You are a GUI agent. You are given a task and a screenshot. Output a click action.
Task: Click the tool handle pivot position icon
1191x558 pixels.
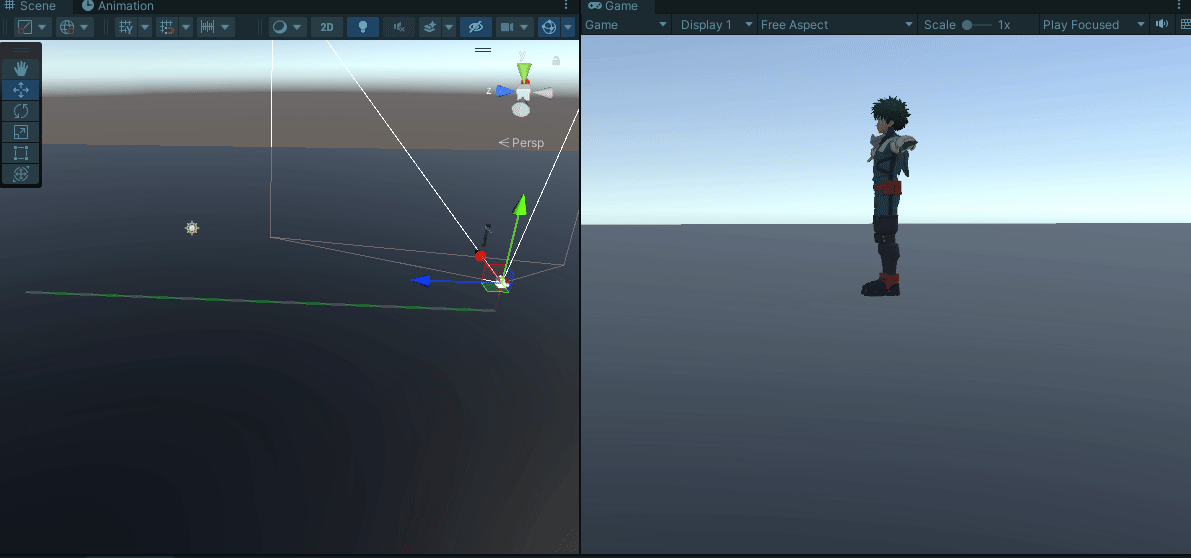pos(24,27)
